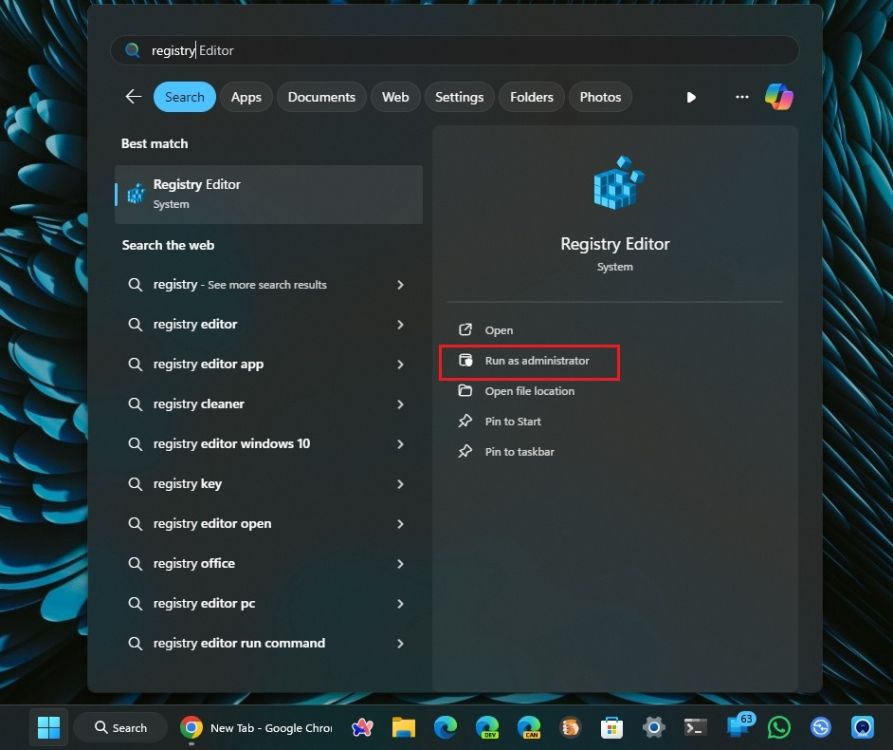Click the ellipsis options icon near Copilot
893x750 pixels.
point(741,96)
